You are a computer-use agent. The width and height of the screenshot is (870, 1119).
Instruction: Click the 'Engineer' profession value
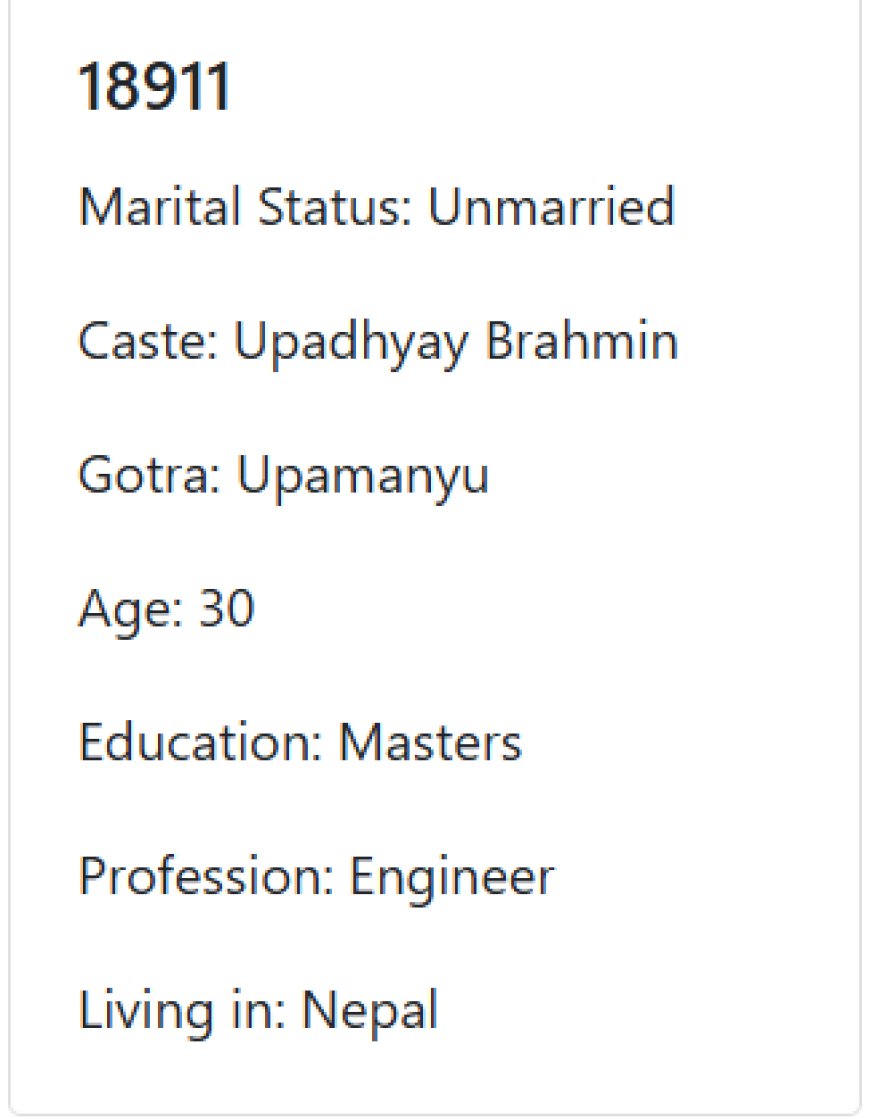[452, 879]
